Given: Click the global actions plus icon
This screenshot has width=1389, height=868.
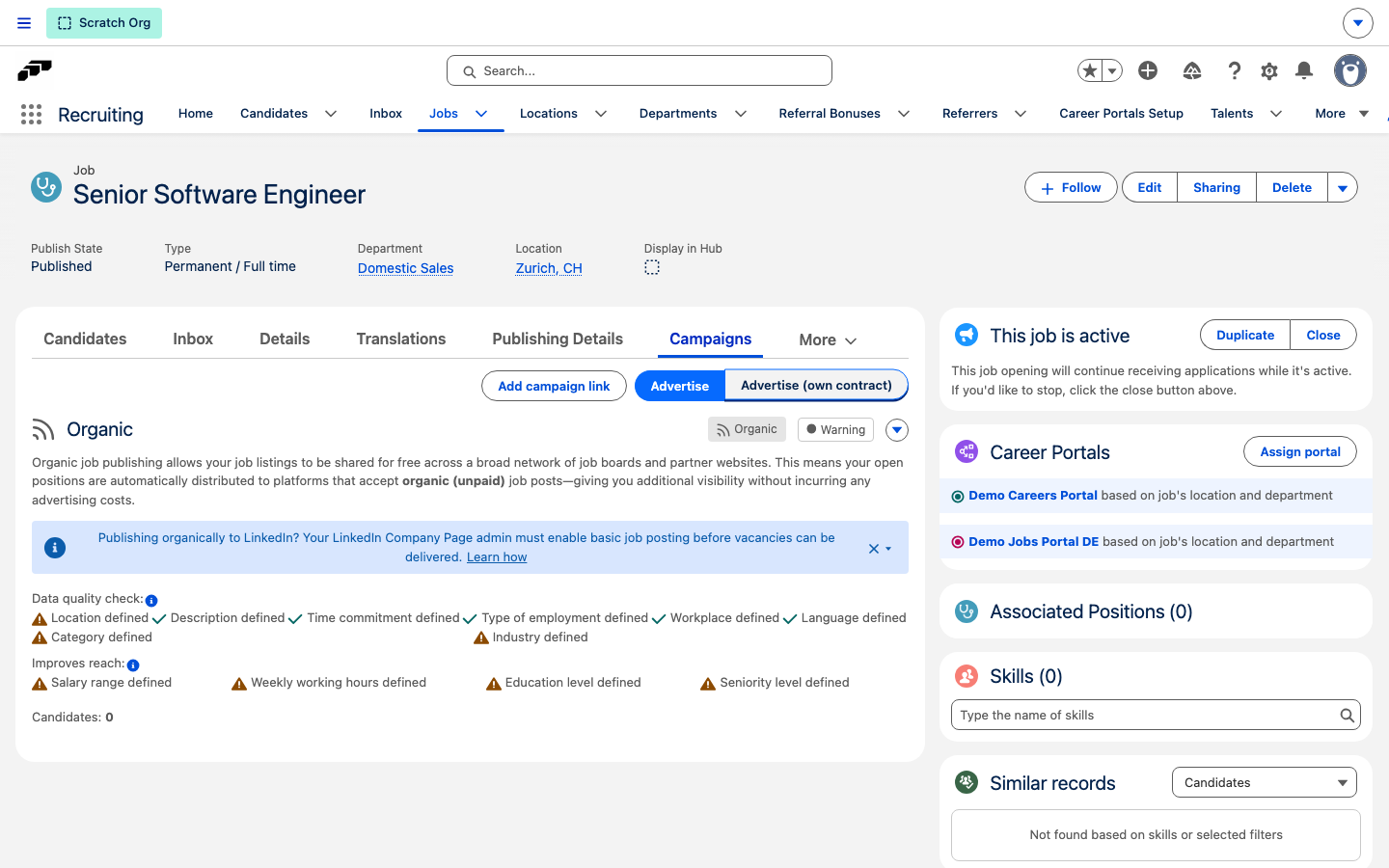Looking at the screenshot, I should point(1148,70).
